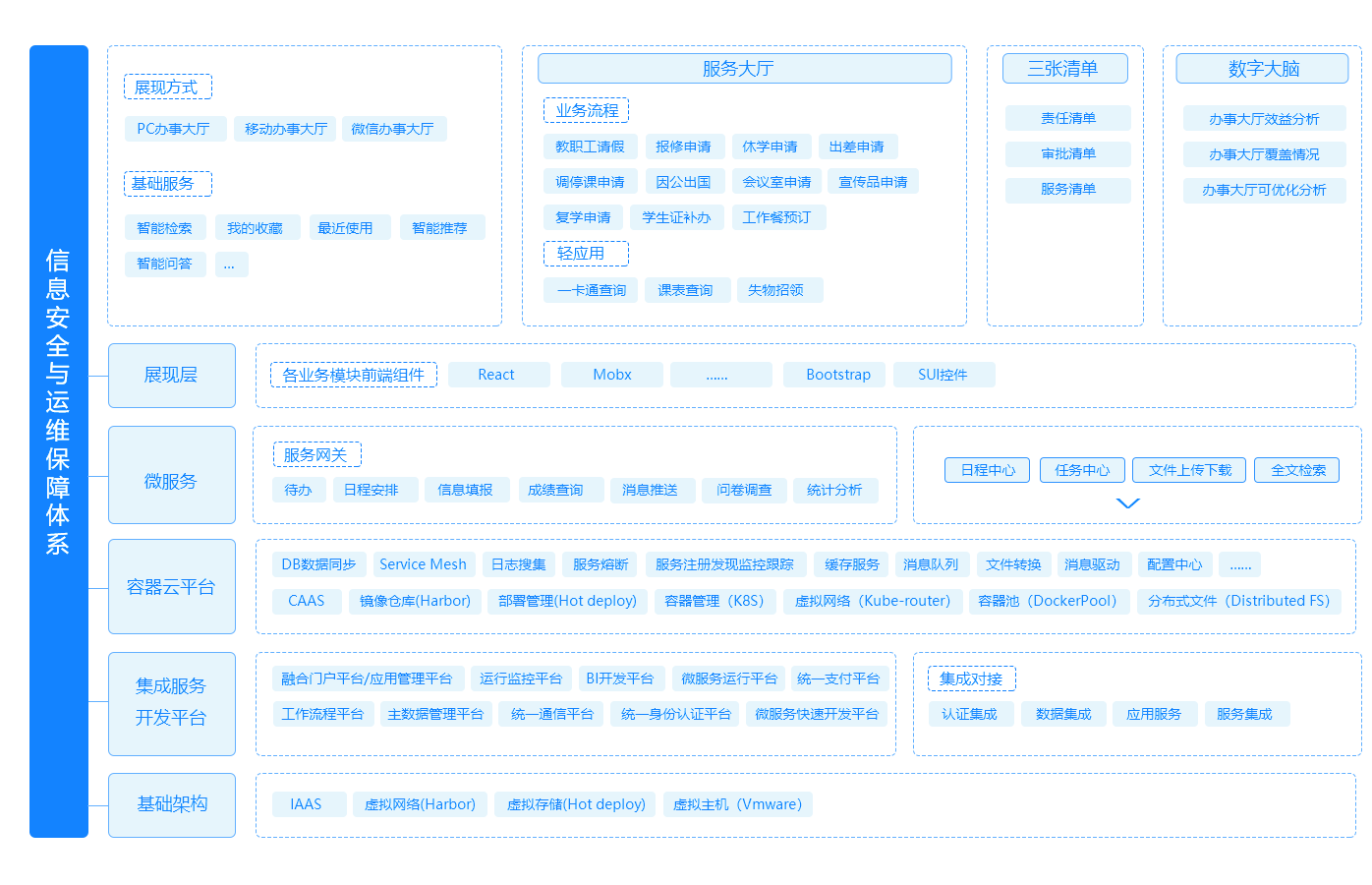
Task: Select the Service Mesh tag
Action: click(423, 564)
